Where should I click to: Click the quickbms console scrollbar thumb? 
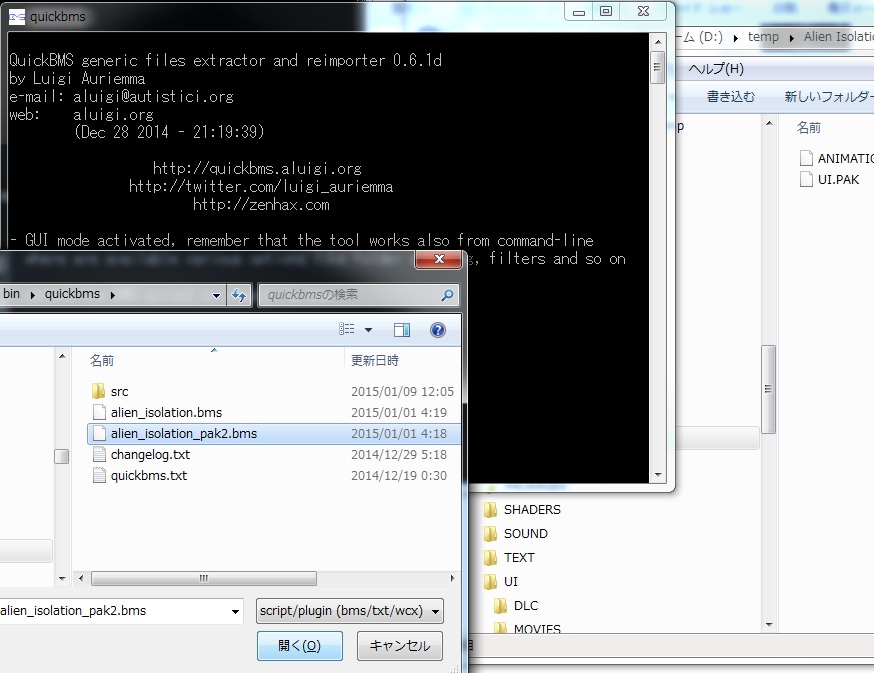pyautogui.click(x=658, y=67)
